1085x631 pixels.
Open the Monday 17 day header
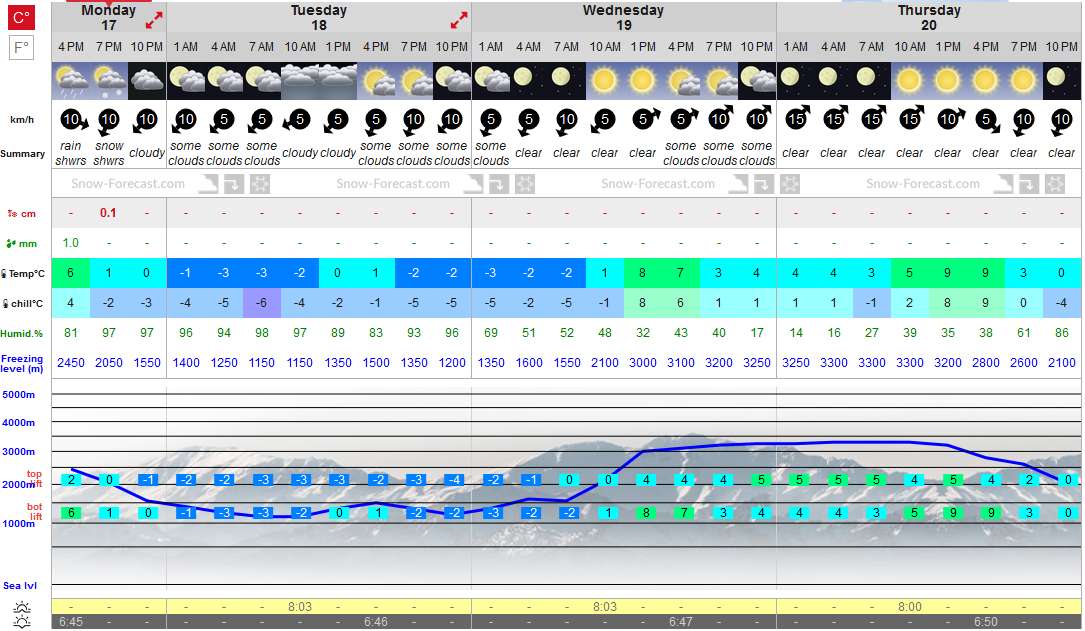click(109, 17)
